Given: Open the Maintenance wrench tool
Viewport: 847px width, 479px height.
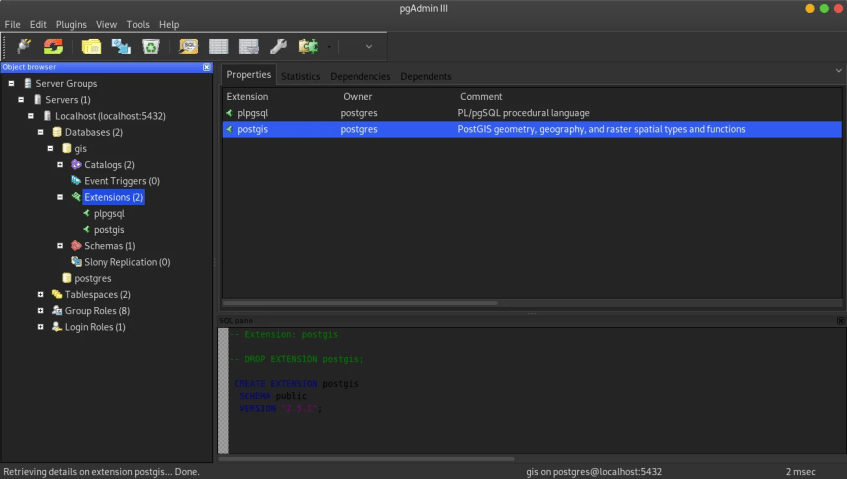Looking at the screenshot, I should 278,46.
